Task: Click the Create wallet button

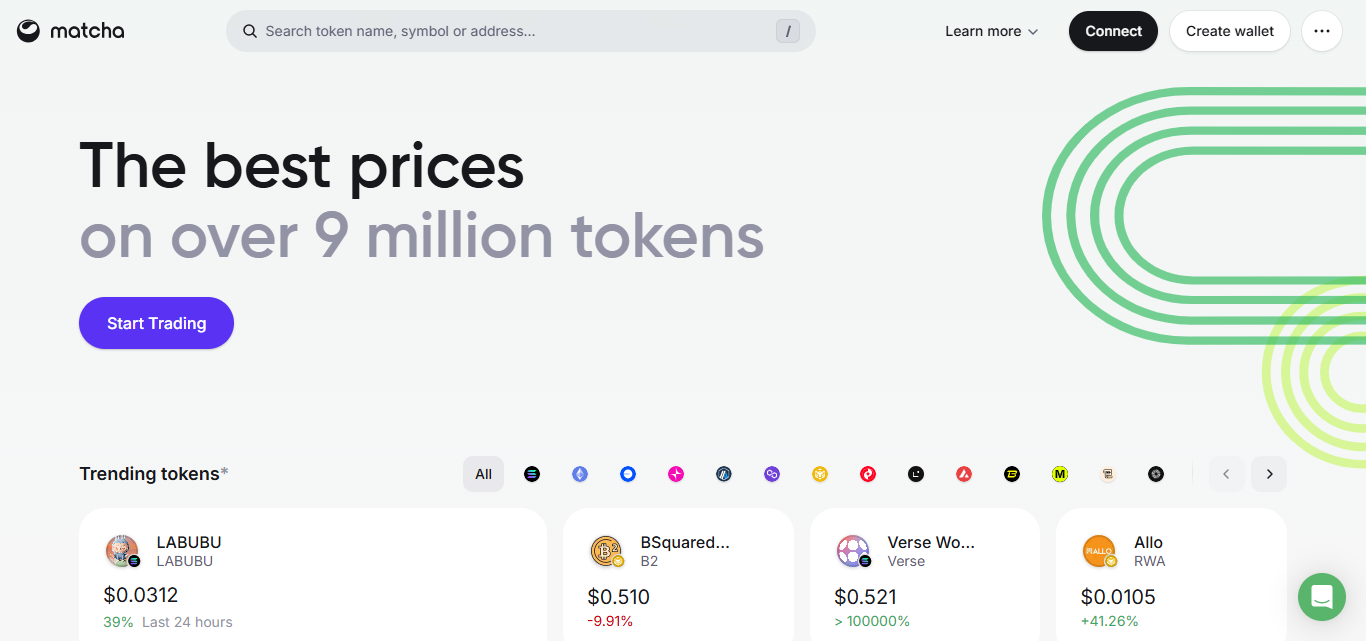Action: (x=1229, y=31)
